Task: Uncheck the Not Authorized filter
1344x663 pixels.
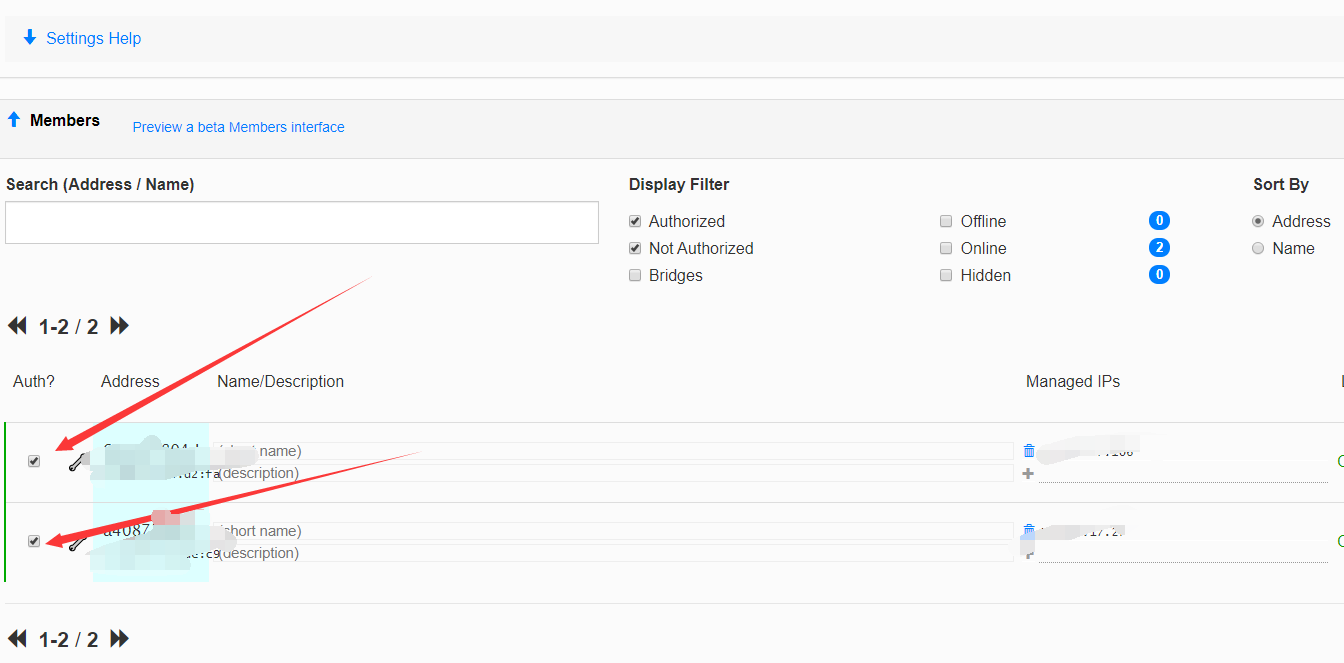Action: pyautogui.click(x=635, y=248)
